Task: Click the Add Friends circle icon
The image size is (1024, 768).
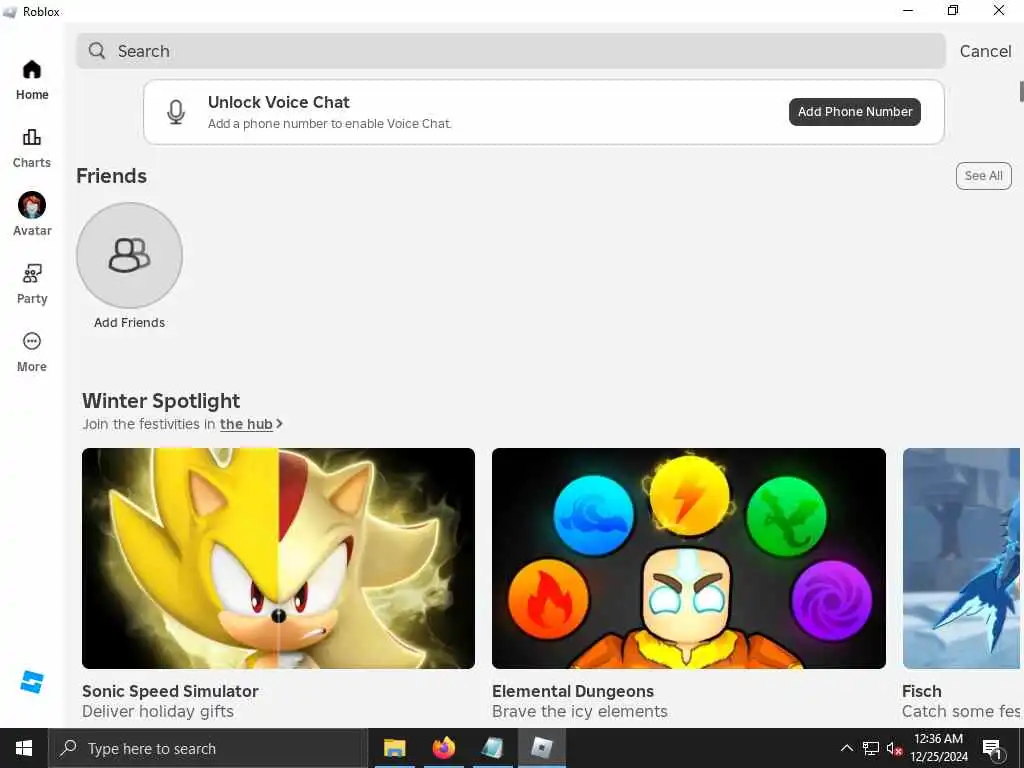Action: tap(129, 255)
